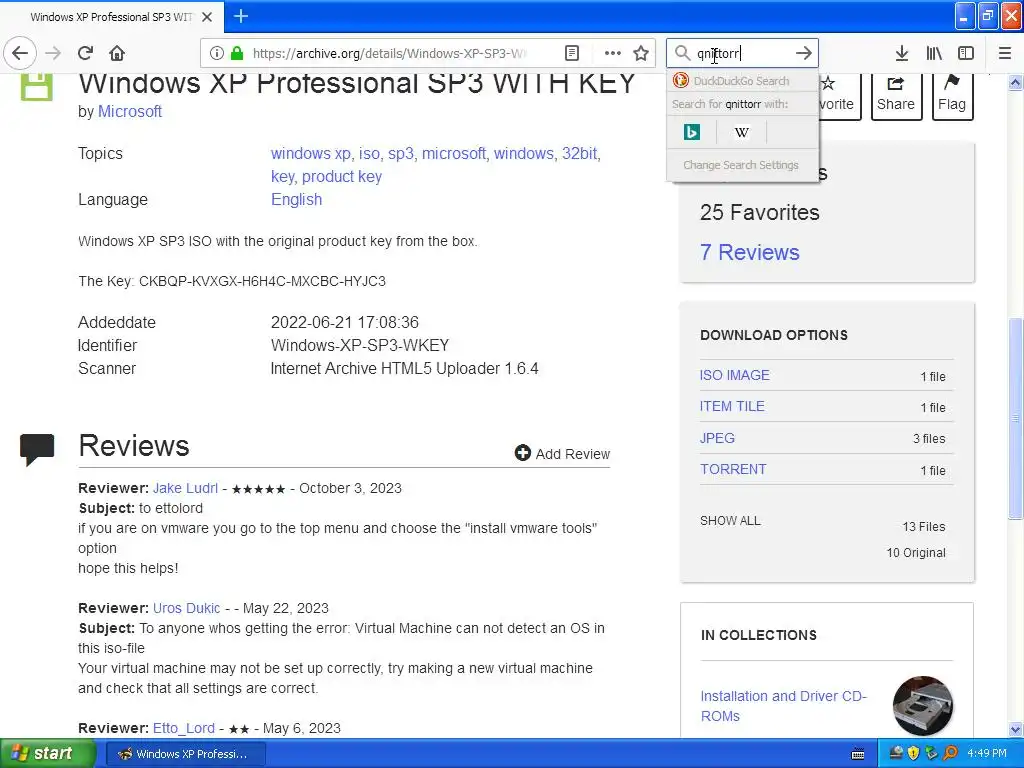Search with Bing engine icon
The width and height of the screenshot is (1024, 768).
click(x=692, y=133)
